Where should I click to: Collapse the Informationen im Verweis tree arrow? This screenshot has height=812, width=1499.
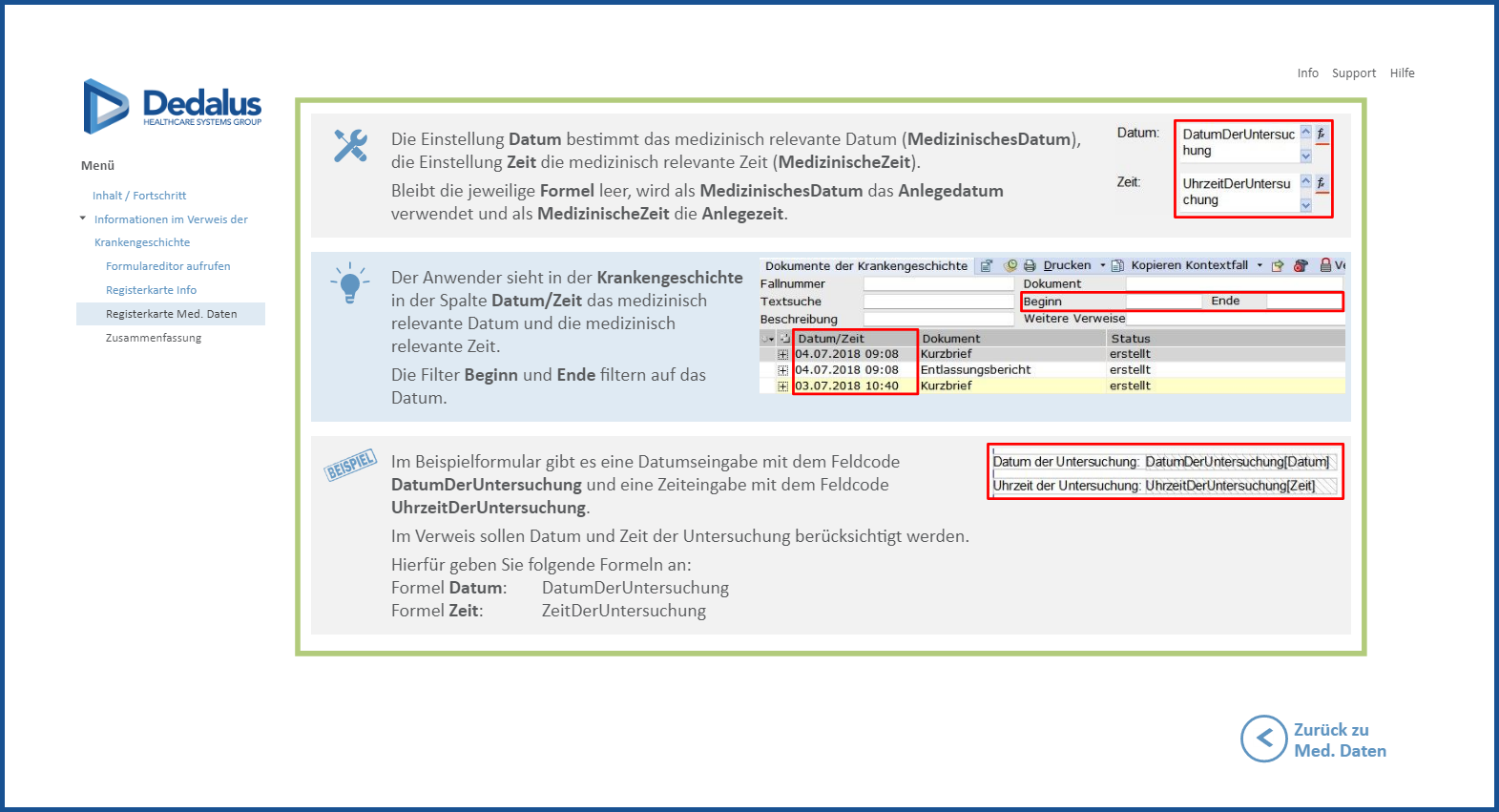pos(83,219)
